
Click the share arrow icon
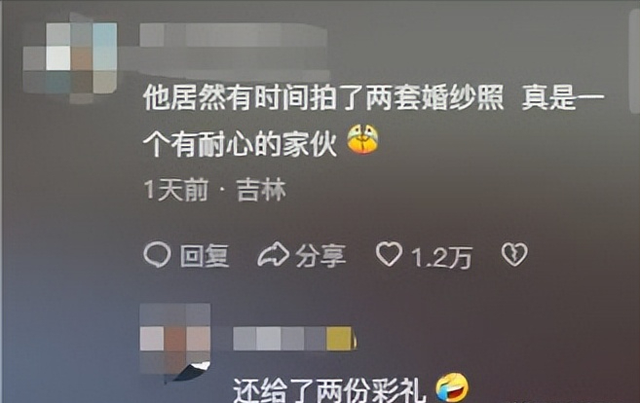click(273, 254)
